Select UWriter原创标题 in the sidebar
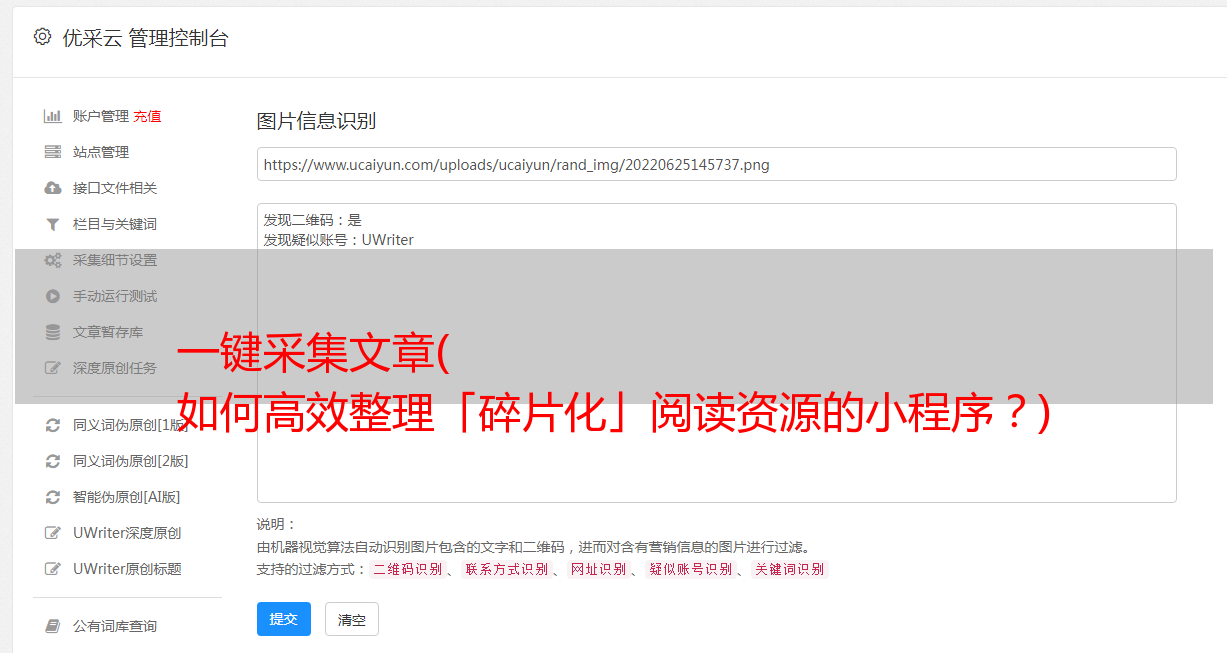 pos(127,569)
